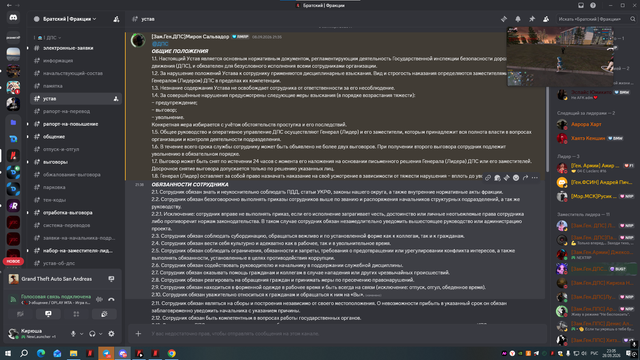Click the voice connection status Голосовая связь подключена
The width and height of the screenshot is (640, 360).
pyautogui.click(x=56, y=297)
